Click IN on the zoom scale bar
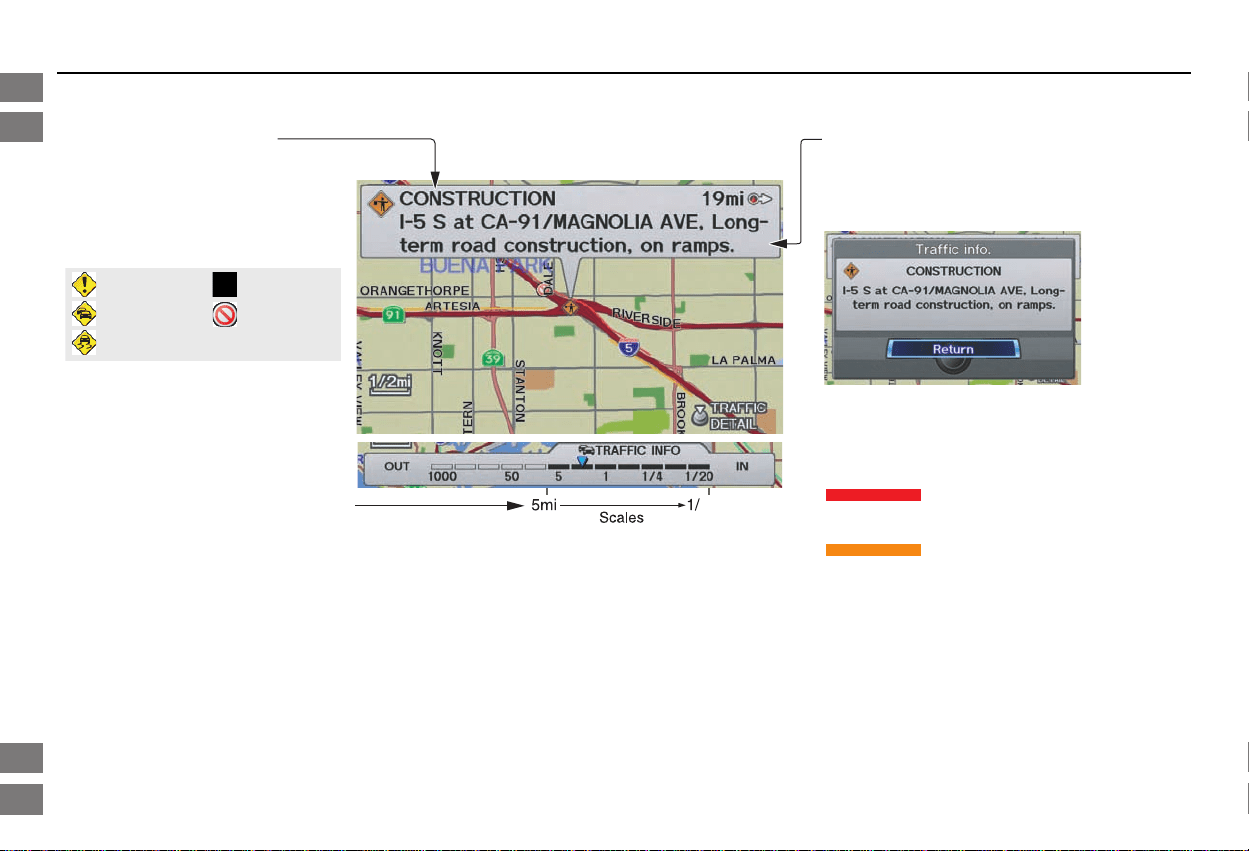The width and height of the screenshot is (1249, 851). [742, 466]
